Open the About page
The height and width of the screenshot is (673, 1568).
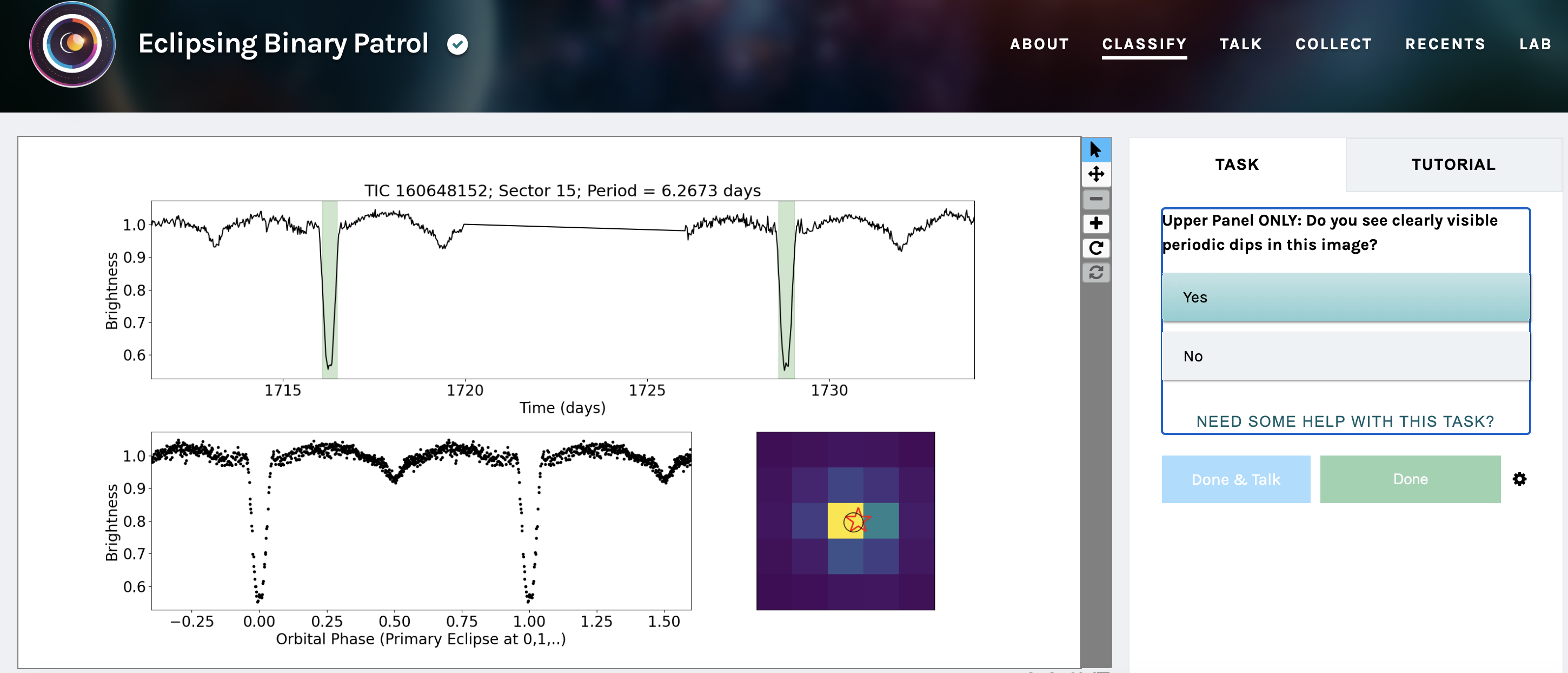click(x=1039, y=44)
